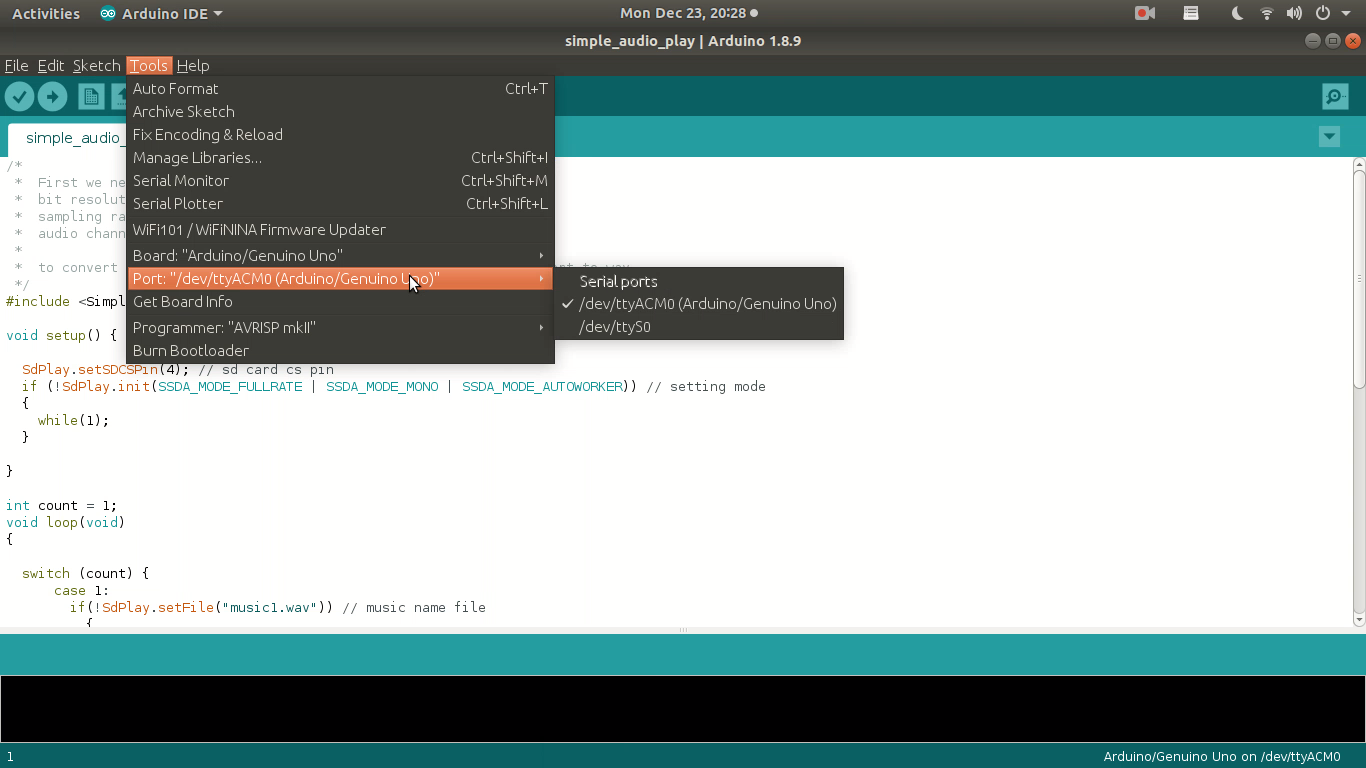
Task: Expand the Programmer: AVRISP mkII submenu
Action: (340, 328)
